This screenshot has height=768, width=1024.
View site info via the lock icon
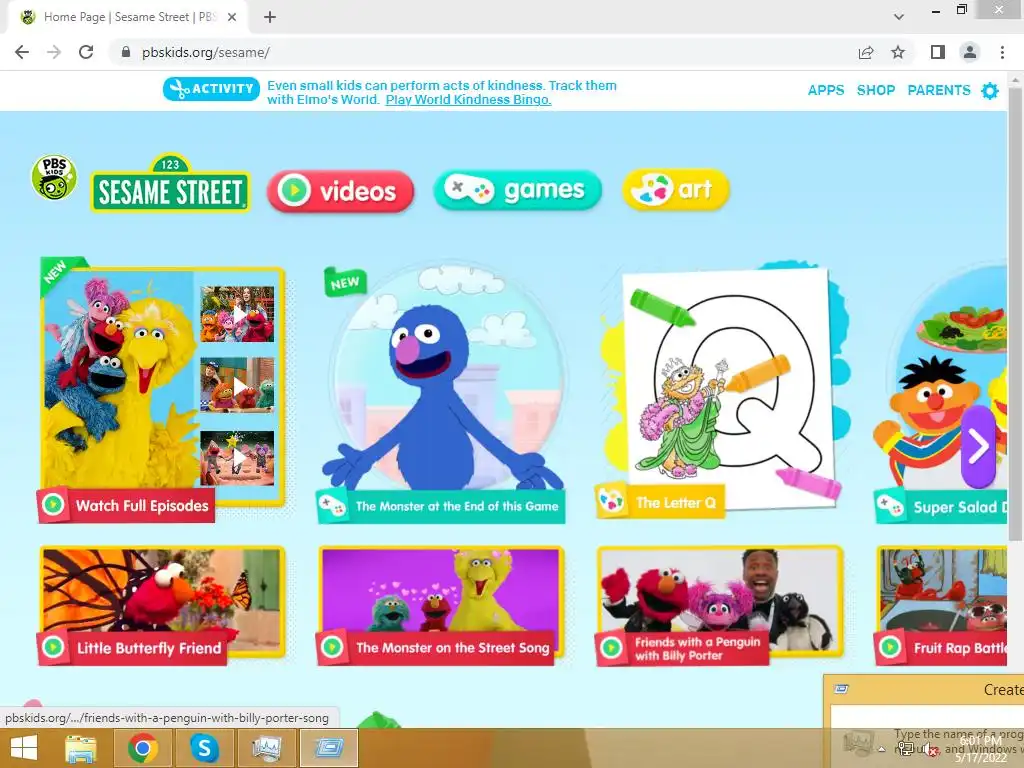coord(126,52)
